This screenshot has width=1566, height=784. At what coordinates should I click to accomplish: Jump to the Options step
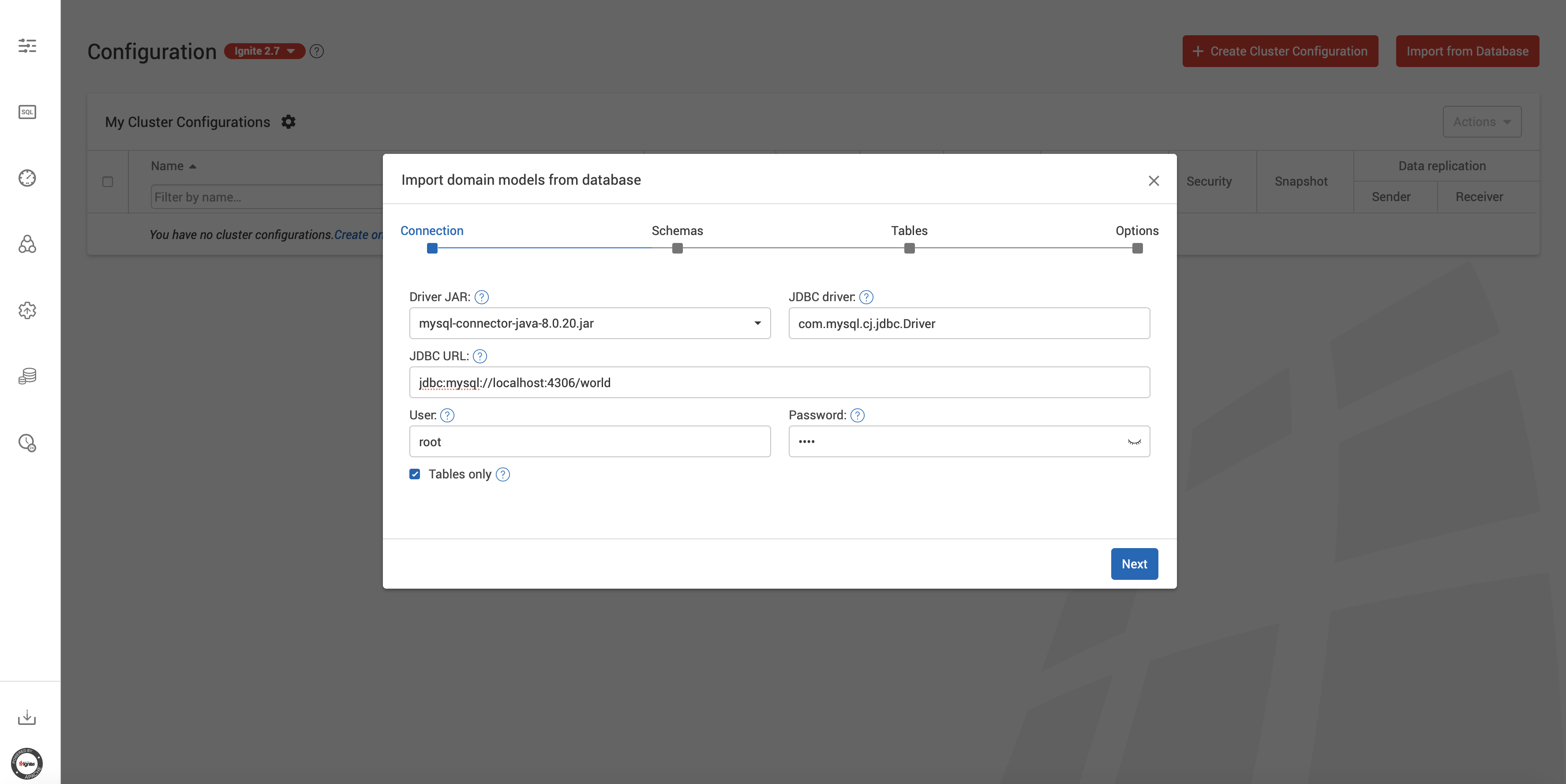click(x=1136, y=231)
